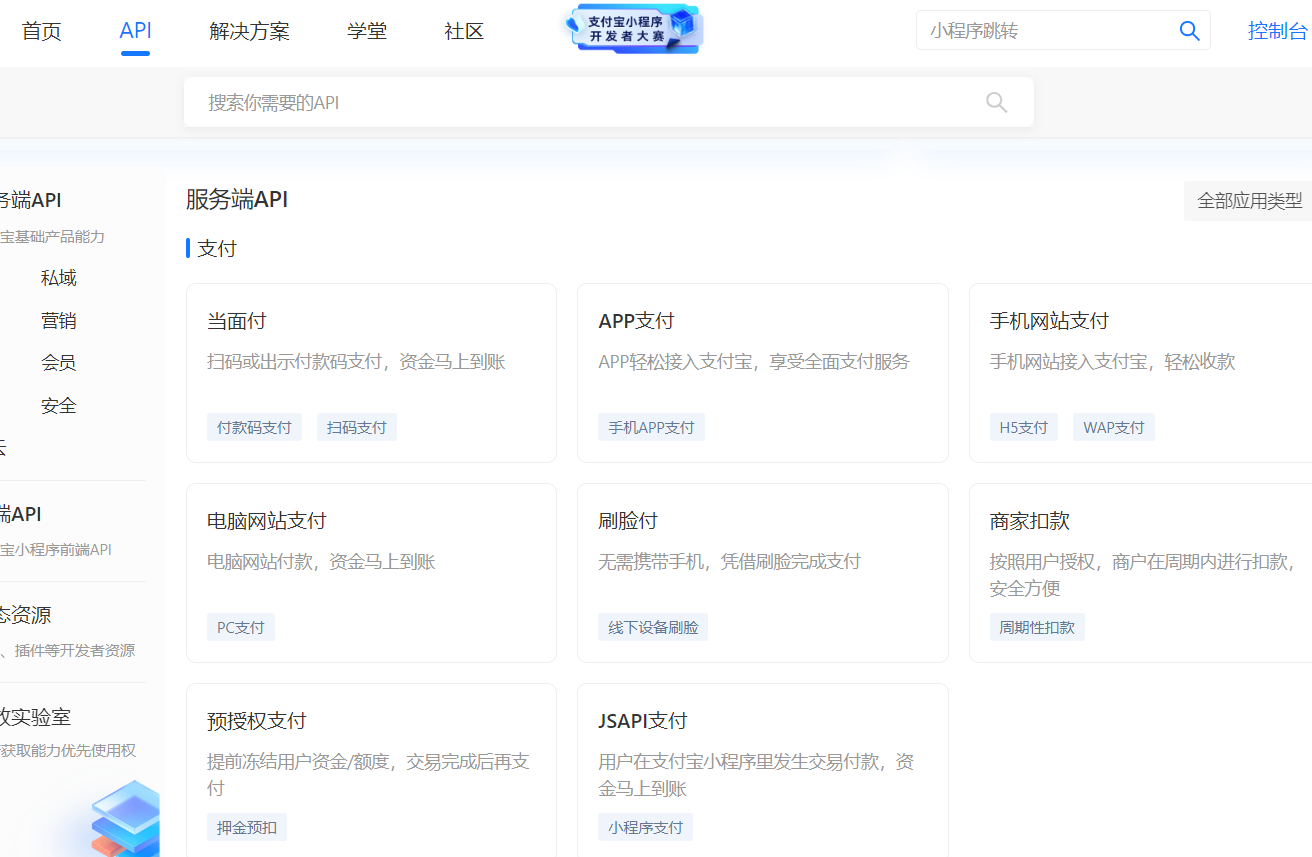This screenshot has width=1312, height=857.
Task: Click text 扫码或出示付款码支付，资金马上到账
Action: click(356, 361)
